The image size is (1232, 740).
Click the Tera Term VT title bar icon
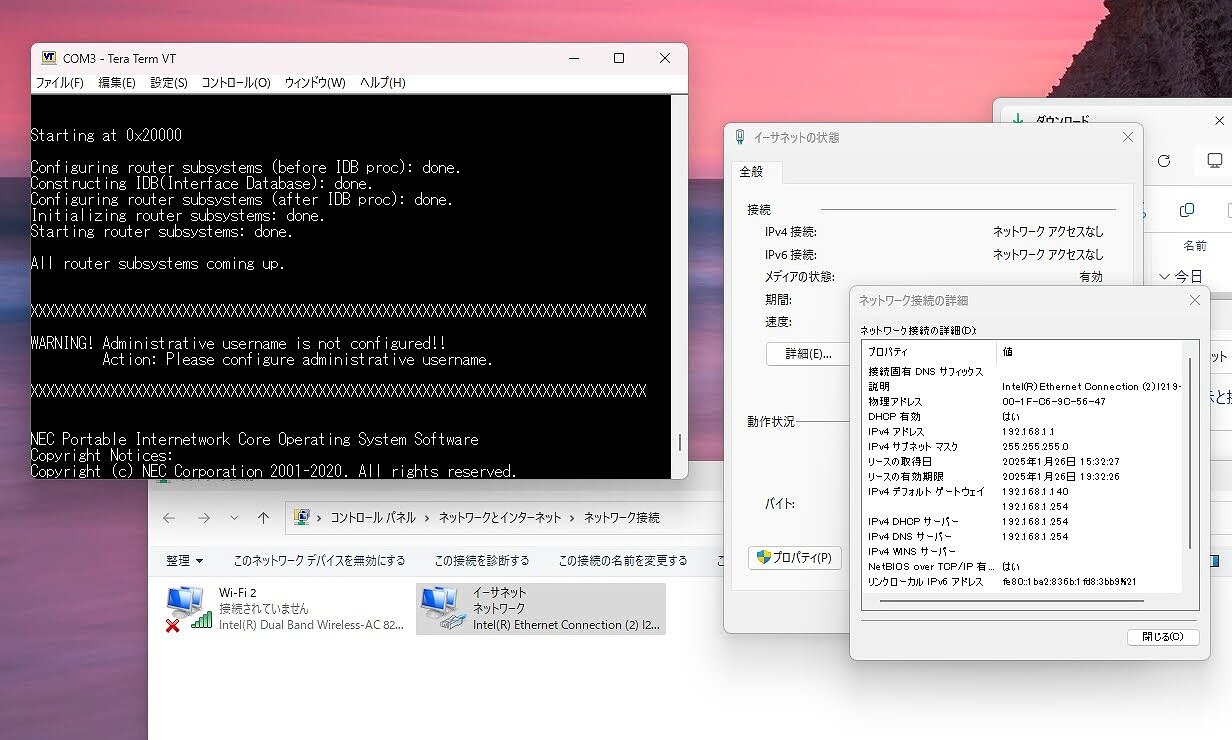pos(48,59)
